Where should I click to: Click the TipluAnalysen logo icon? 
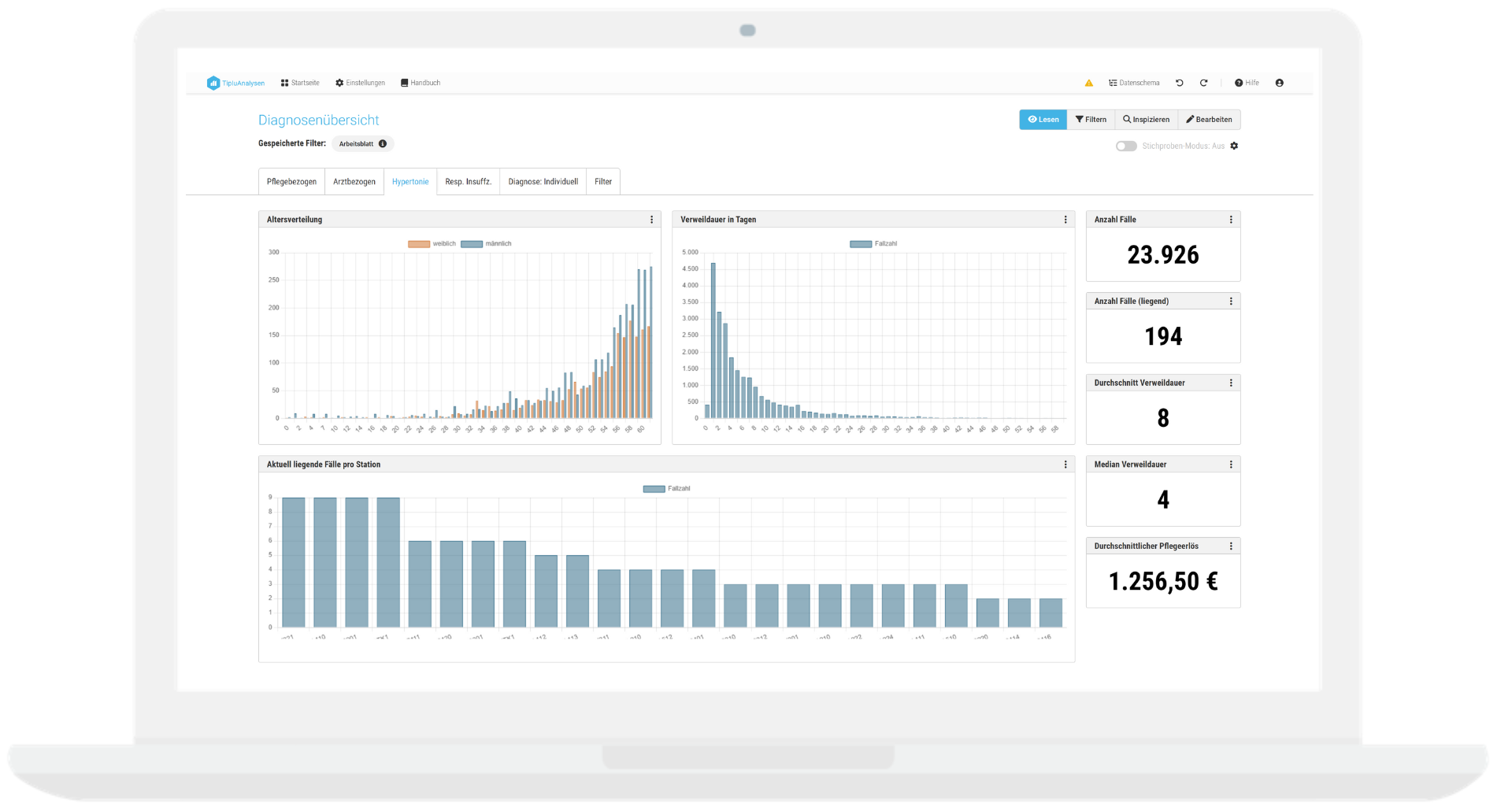pyautogui.click(x=213, y=83)
